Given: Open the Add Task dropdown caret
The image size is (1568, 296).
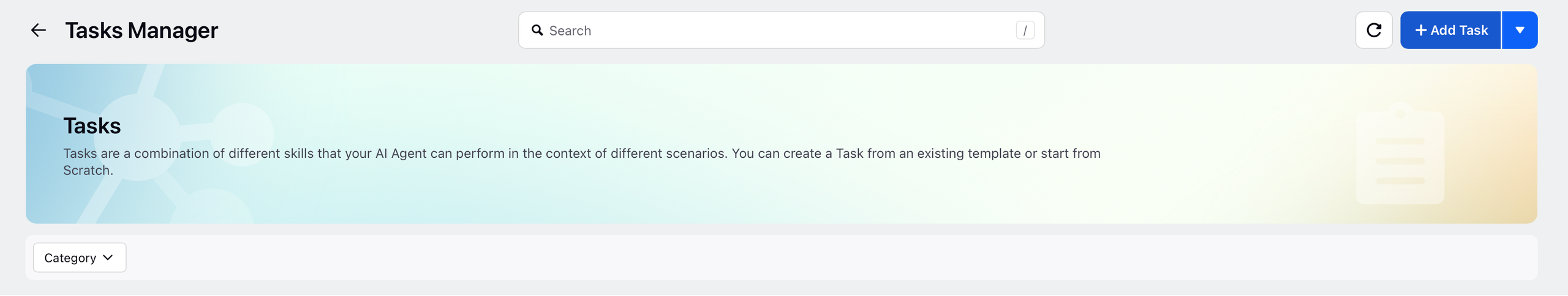Looking at the screenshot, I should 1520,30.
